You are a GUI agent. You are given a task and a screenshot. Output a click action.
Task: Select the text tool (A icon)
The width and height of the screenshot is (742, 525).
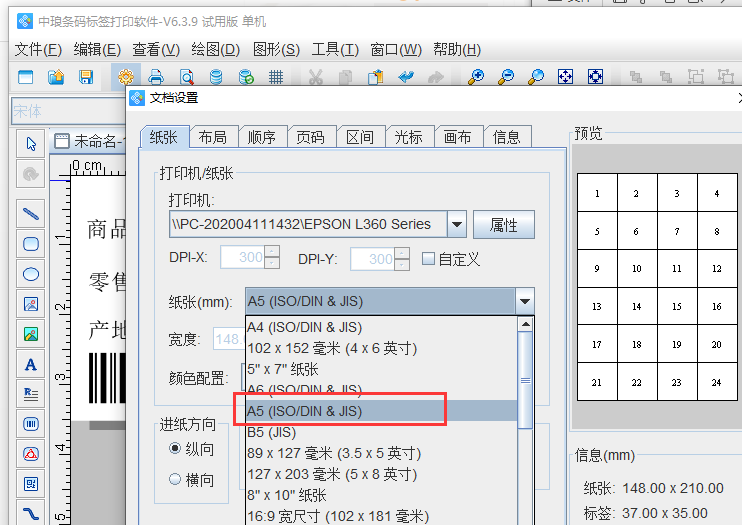(31, 364)
